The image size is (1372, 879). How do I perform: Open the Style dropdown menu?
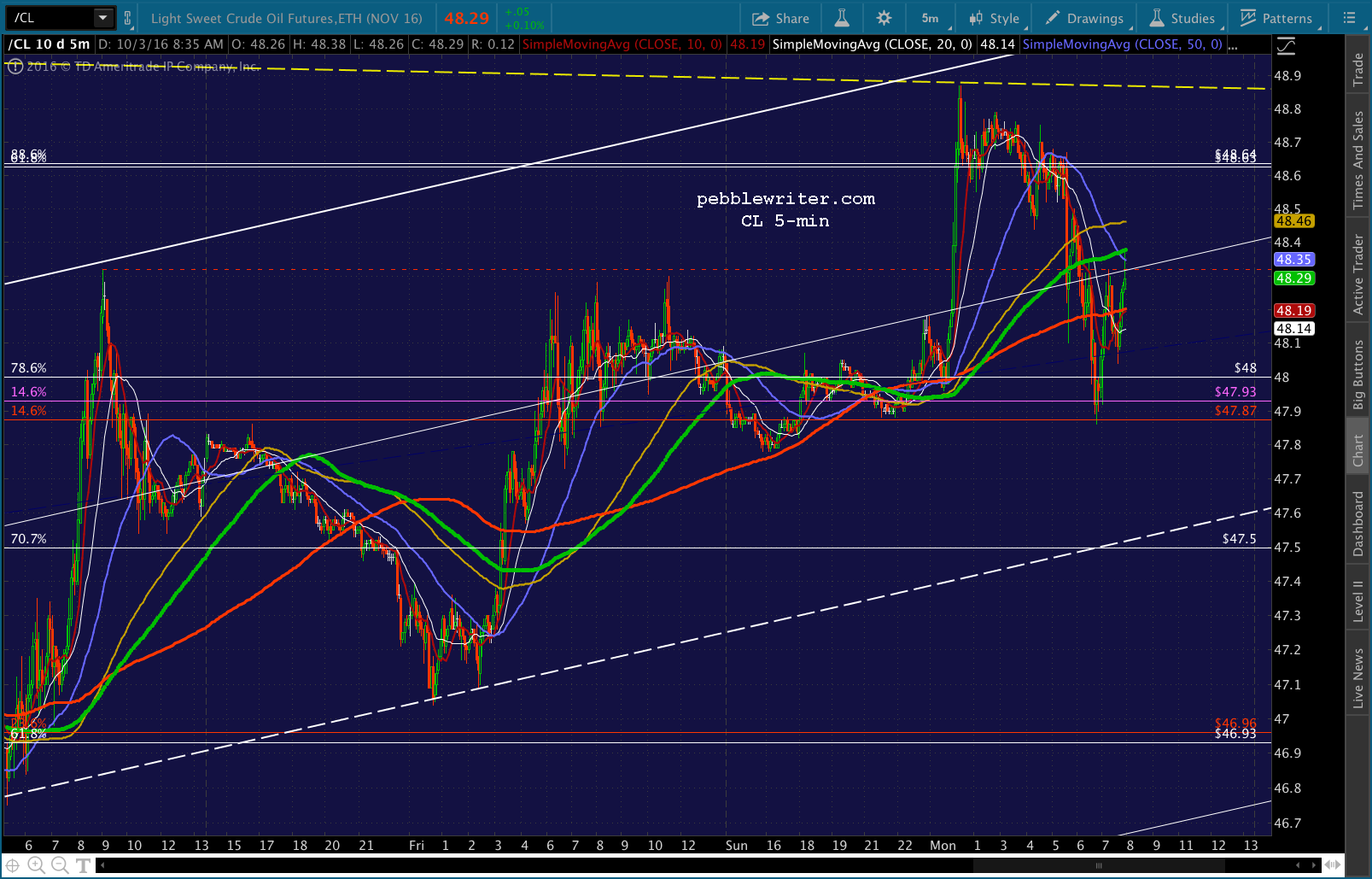(x=995, y=18)
